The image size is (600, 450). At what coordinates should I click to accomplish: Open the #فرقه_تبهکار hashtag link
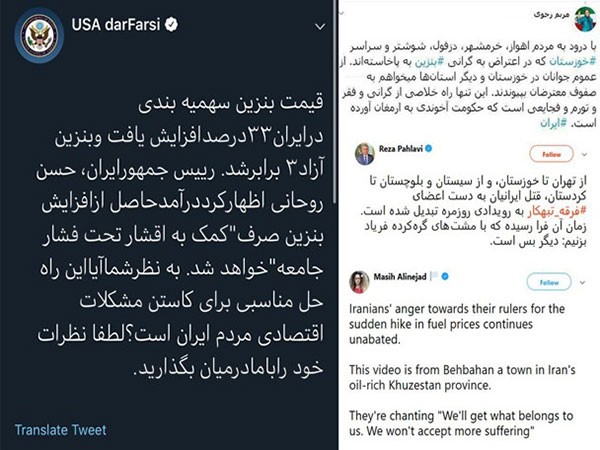click(558, 211)
